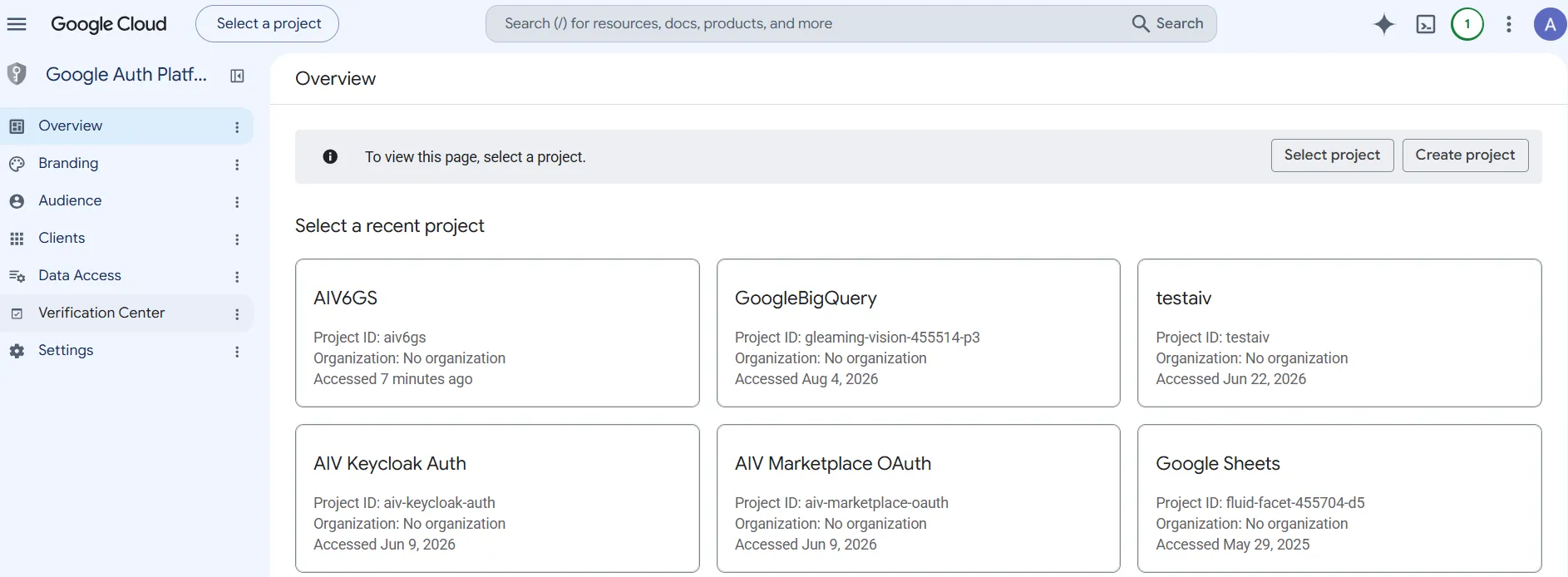The image size is (1568, 577).
Task: Click the Verification Center checkbox icon
Action: (x=17, y=313)
